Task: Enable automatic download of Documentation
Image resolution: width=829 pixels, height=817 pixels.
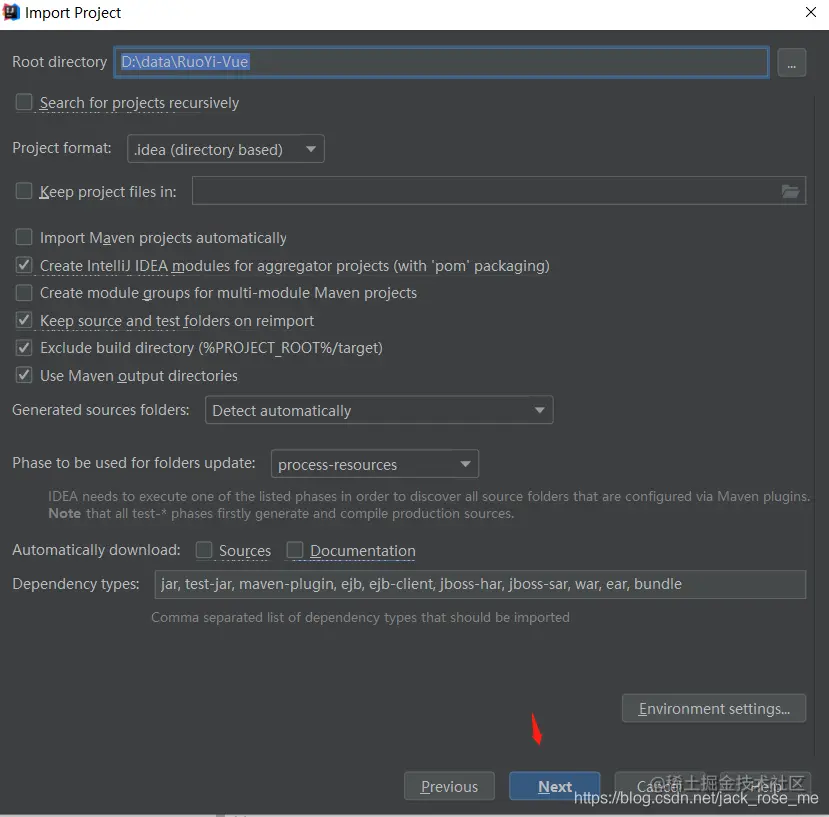Action: [x=294, y=550]
